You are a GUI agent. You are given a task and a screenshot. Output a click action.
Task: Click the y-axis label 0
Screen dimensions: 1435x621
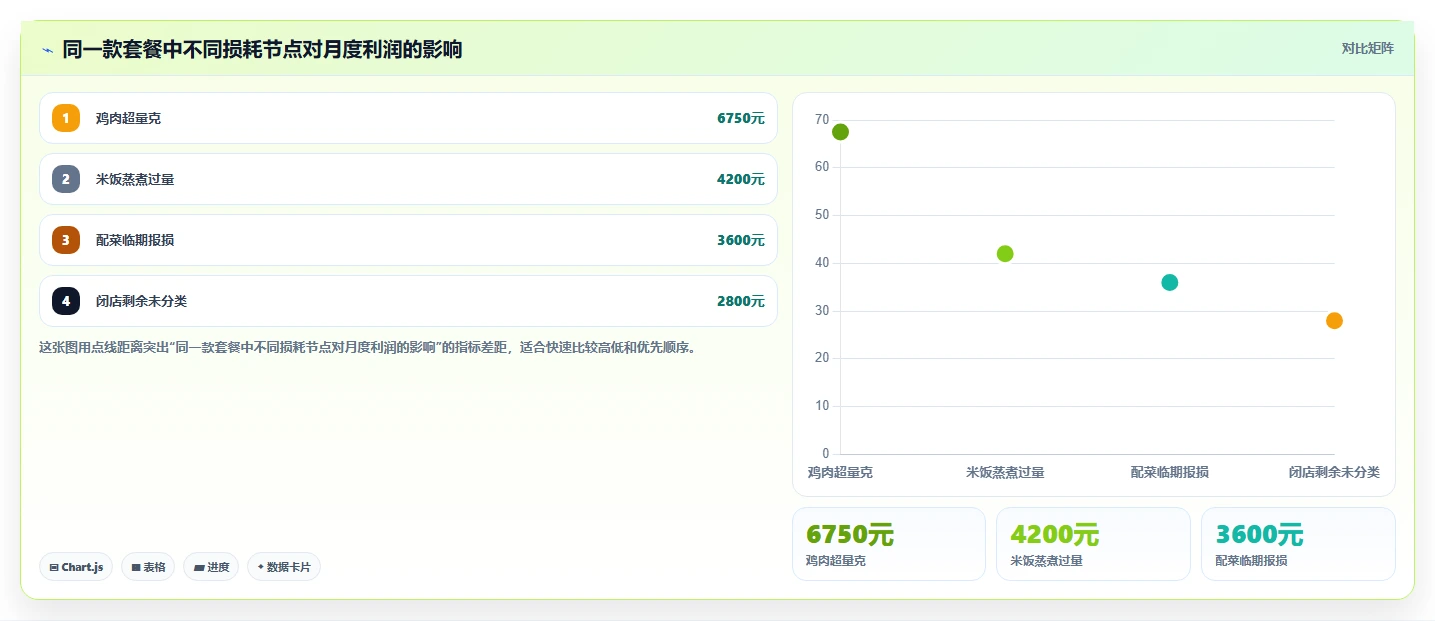pyautogui.click(x=826, y=454)
